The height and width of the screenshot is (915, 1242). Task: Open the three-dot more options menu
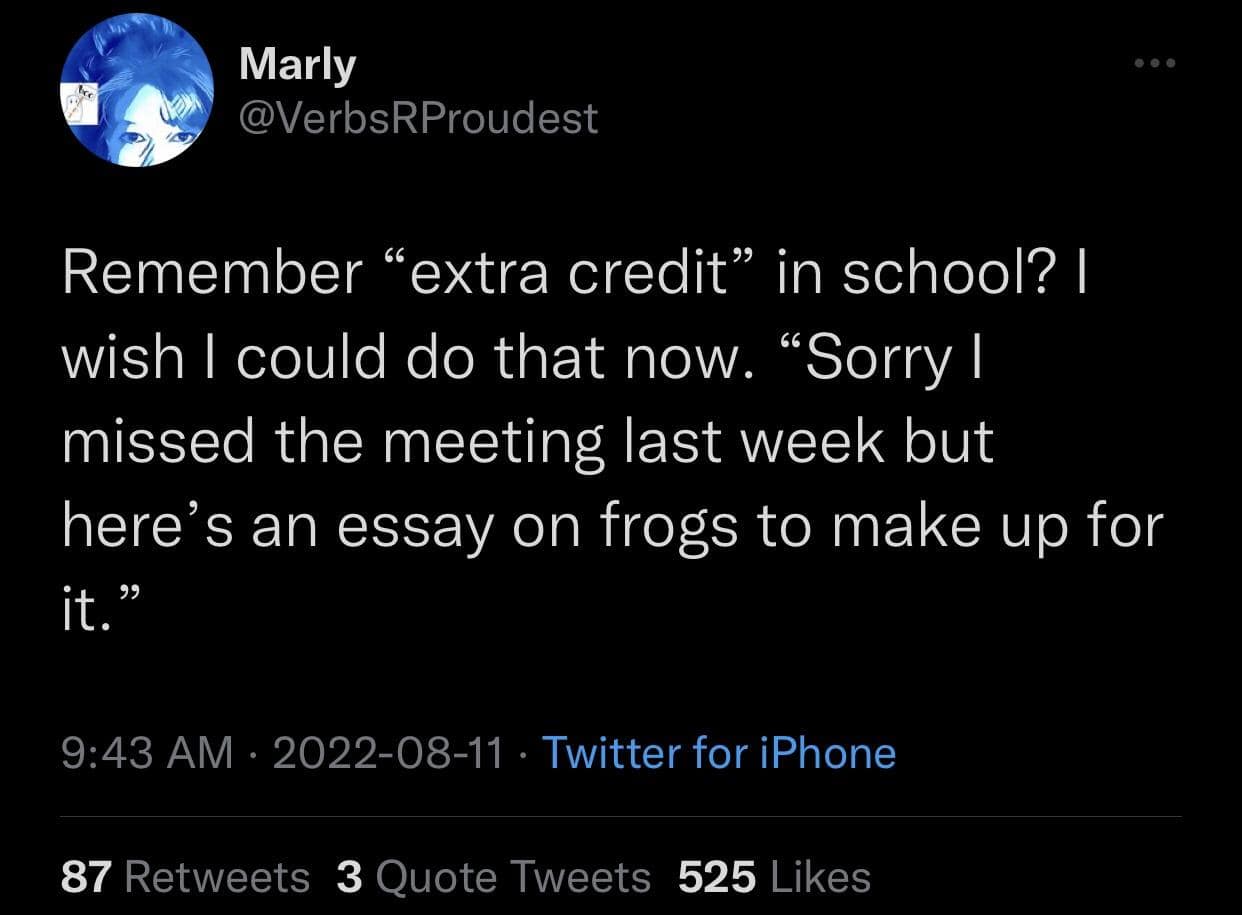[x=1157, y=62]
